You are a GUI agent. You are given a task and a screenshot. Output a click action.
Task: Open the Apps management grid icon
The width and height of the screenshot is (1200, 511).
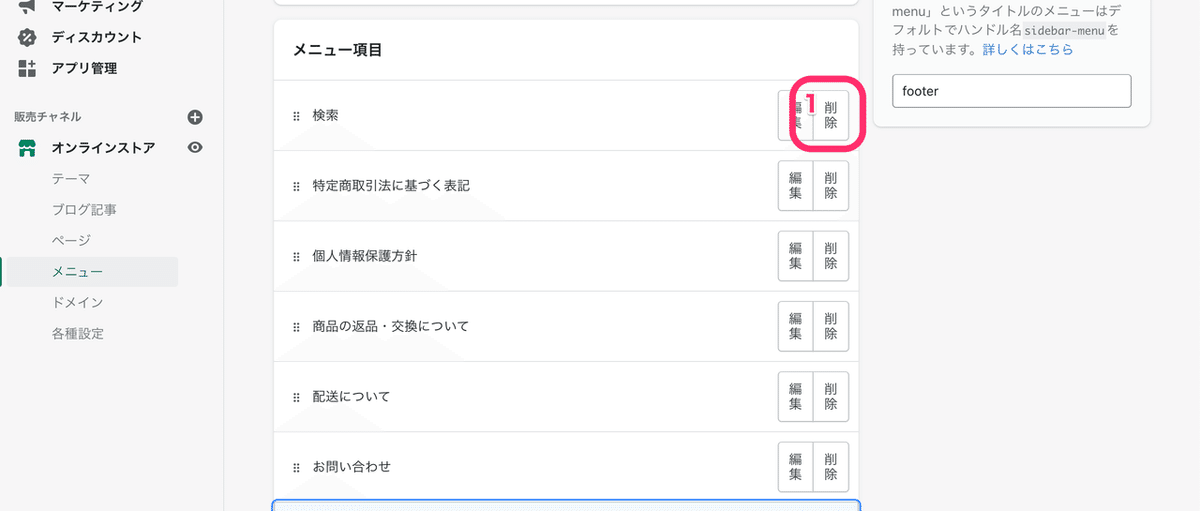click(x=27, y=69)
